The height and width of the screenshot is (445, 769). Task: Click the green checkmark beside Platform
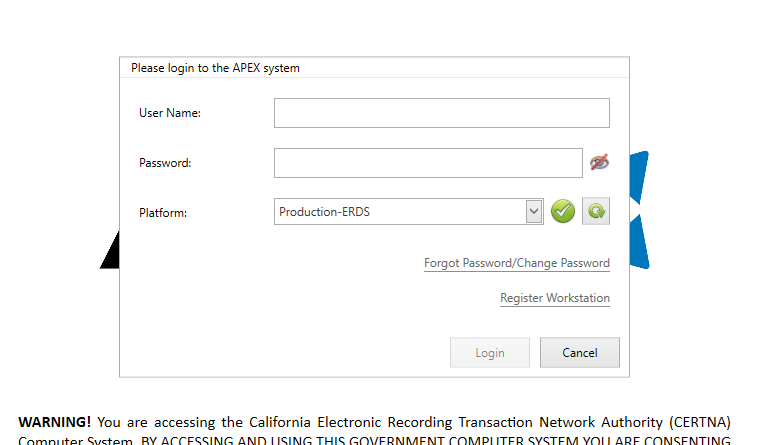pos(563,211)
